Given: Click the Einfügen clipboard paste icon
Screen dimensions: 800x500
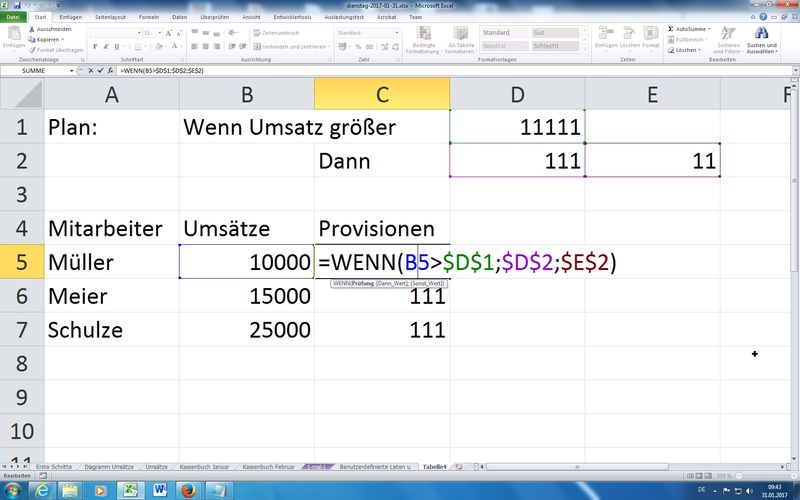Looking at the screenshot, I should pos(14,38).
